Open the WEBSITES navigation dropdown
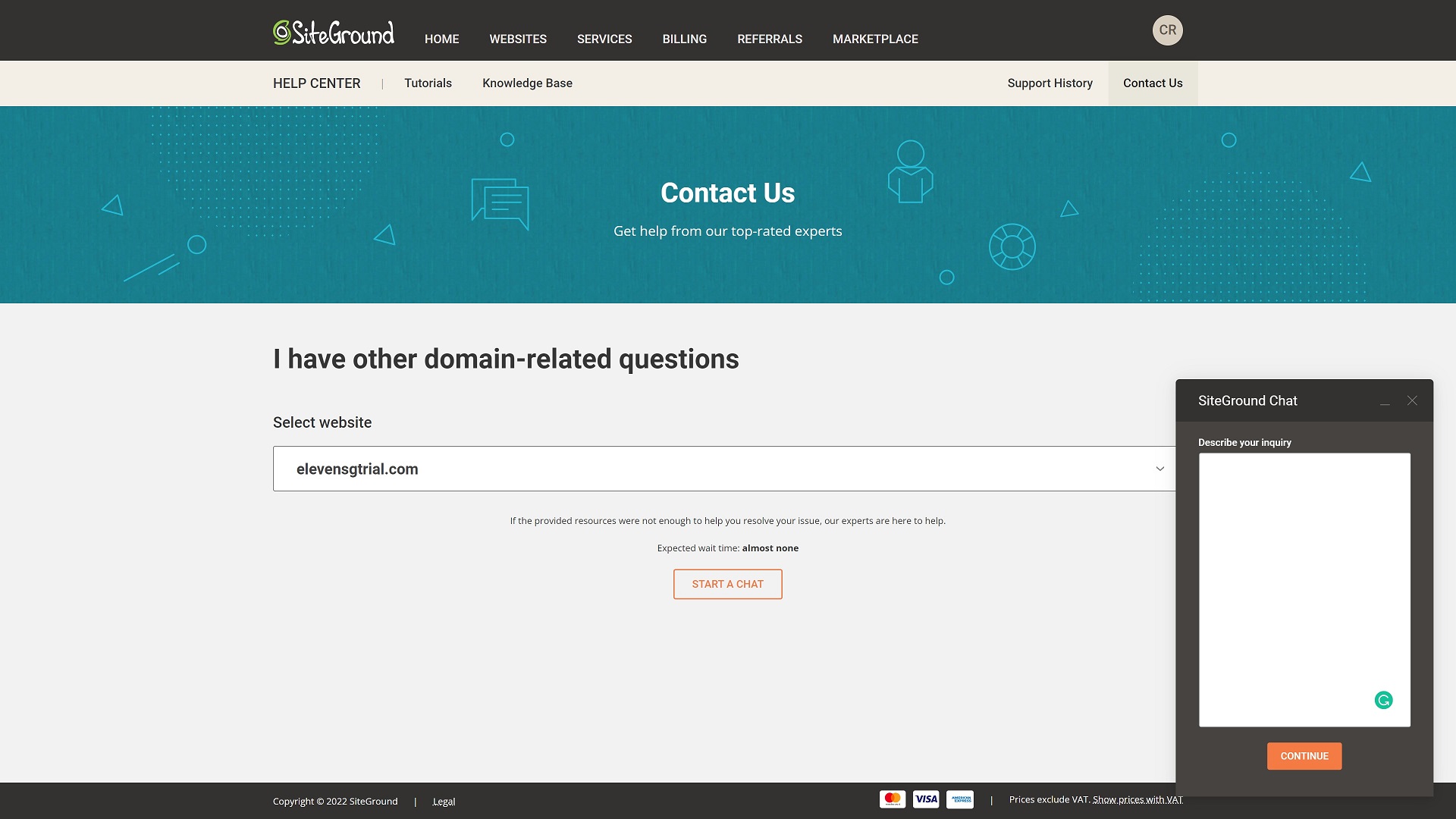The width and height of the screenshot is (1456, 819). click(x=517, y=39)
